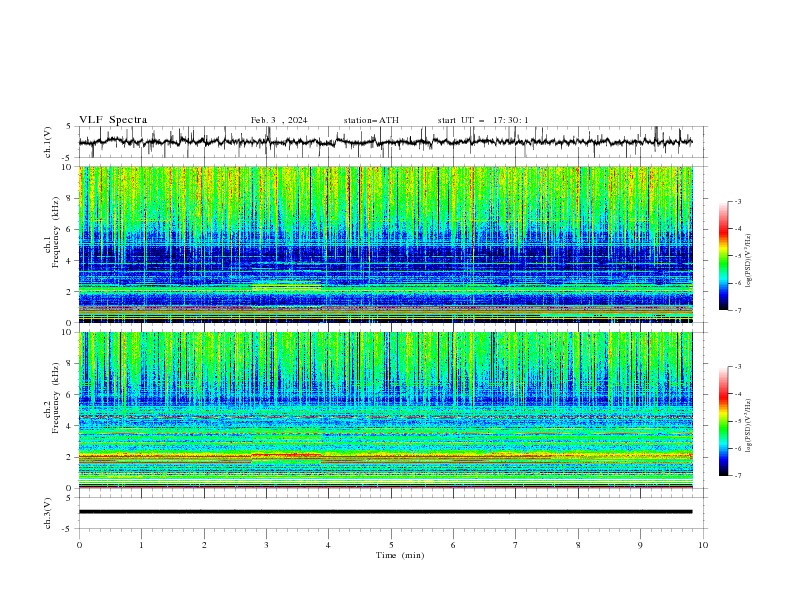This screenshot has height=612, width=792.
Task: Click the 'start UT = 17:30:1' text
Action: tap(483, 120)
